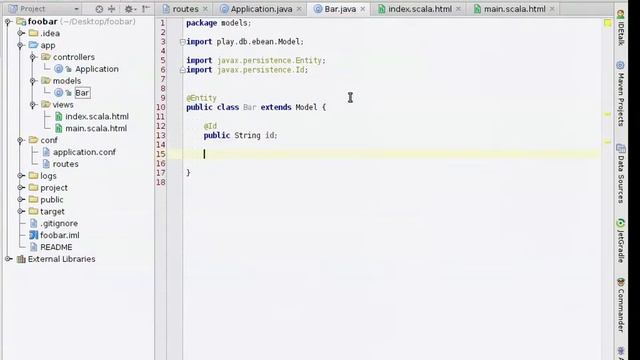Switch to the routes editor tab
The image size is (640, 360).
click(x=185, y=9)
